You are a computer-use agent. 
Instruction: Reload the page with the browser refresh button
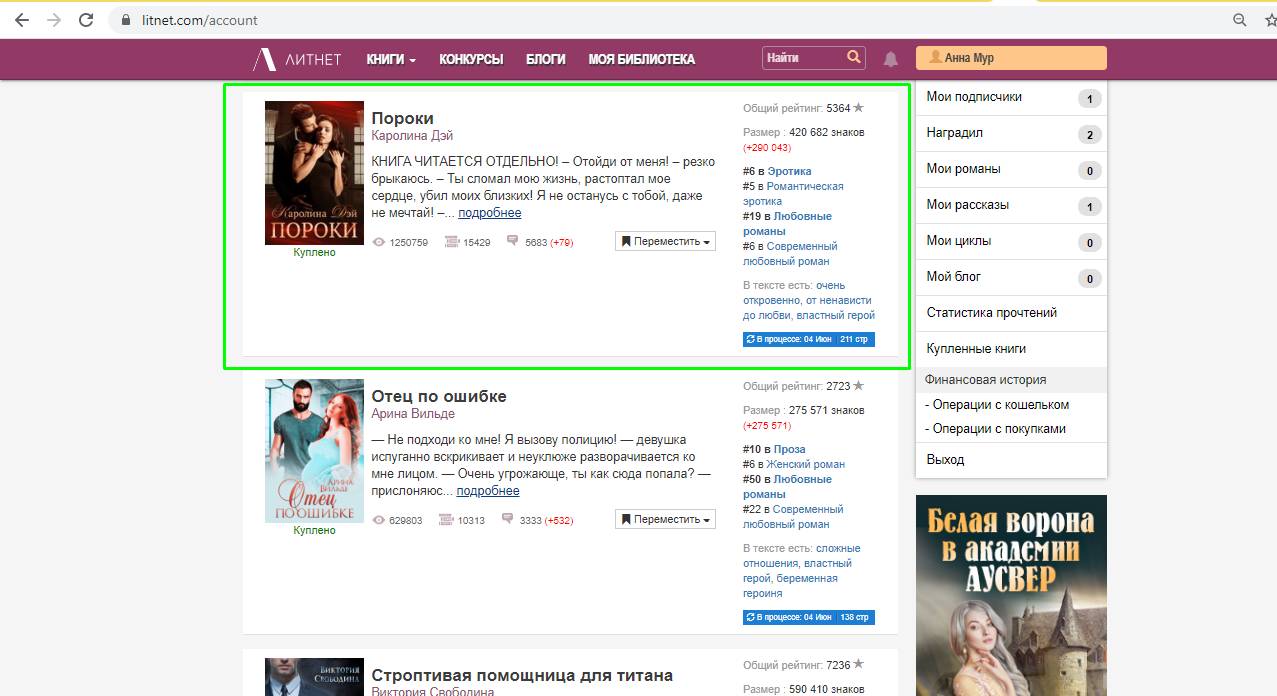86,20
